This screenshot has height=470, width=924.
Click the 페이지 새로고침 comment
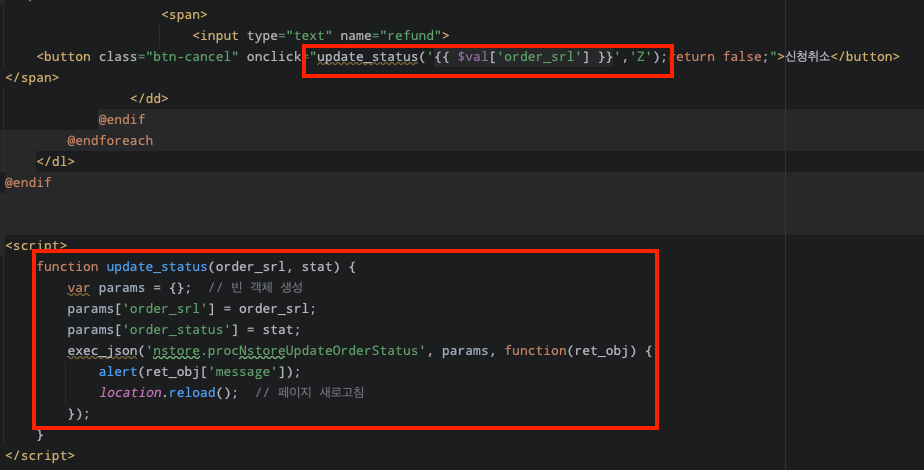point(310,393)
